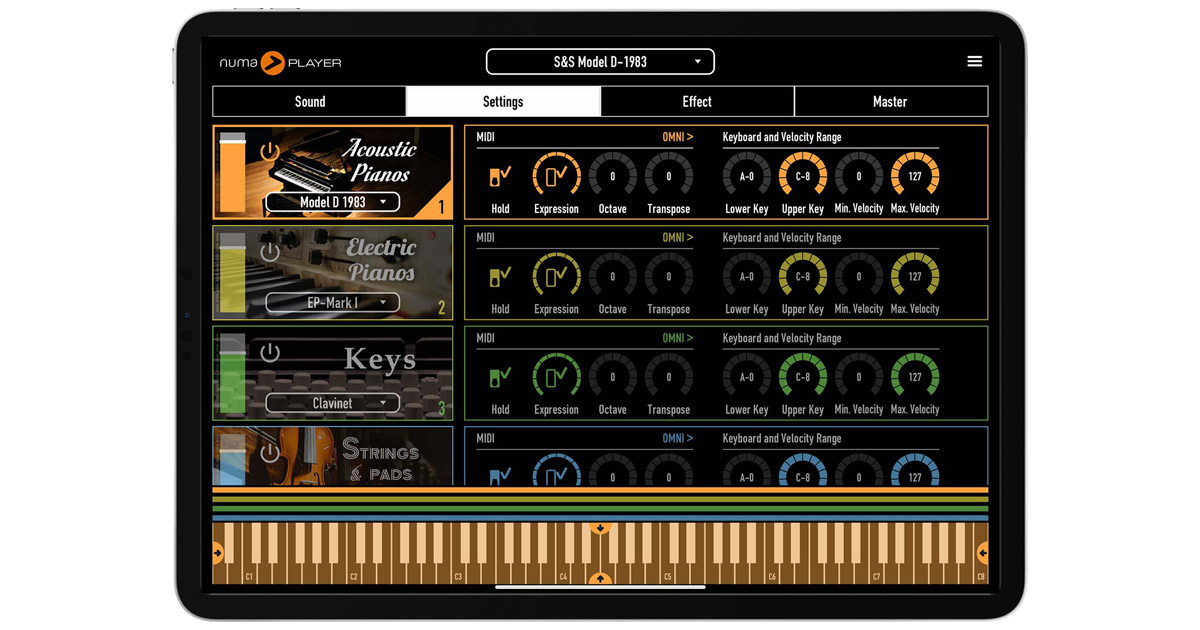Toggle power for Electric Pianos slot
This screenshot has width=1200, height=630.
269,252
